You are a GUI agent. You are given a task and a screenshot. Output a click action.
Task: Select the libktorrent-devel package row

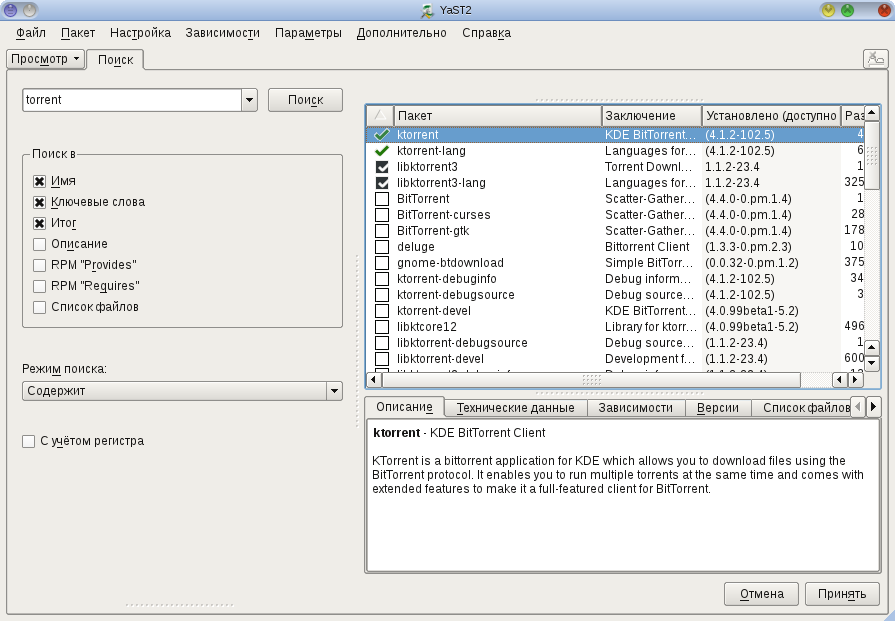point(615,358)
